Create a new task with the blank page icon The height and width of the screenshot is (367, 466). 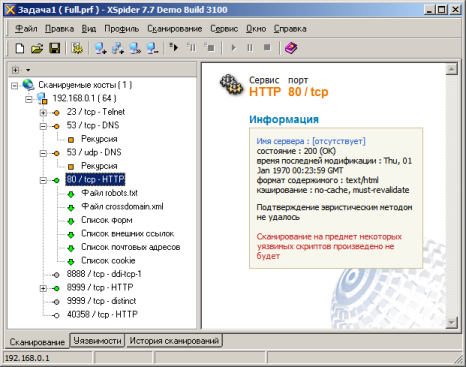coord(20,48)
